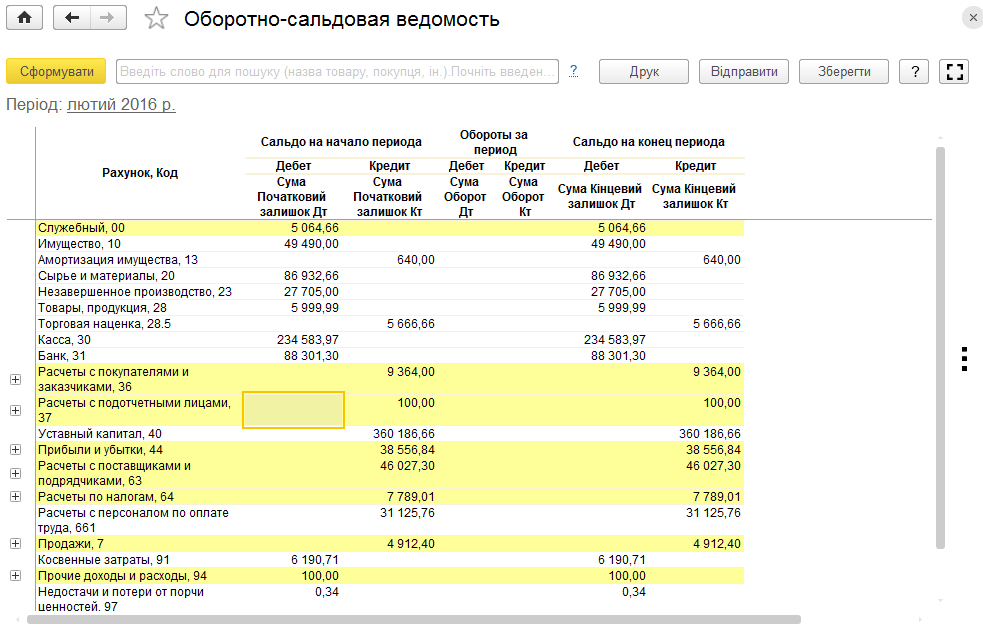
Task: Click the Сформувати button
Action: tap(56, 71)
